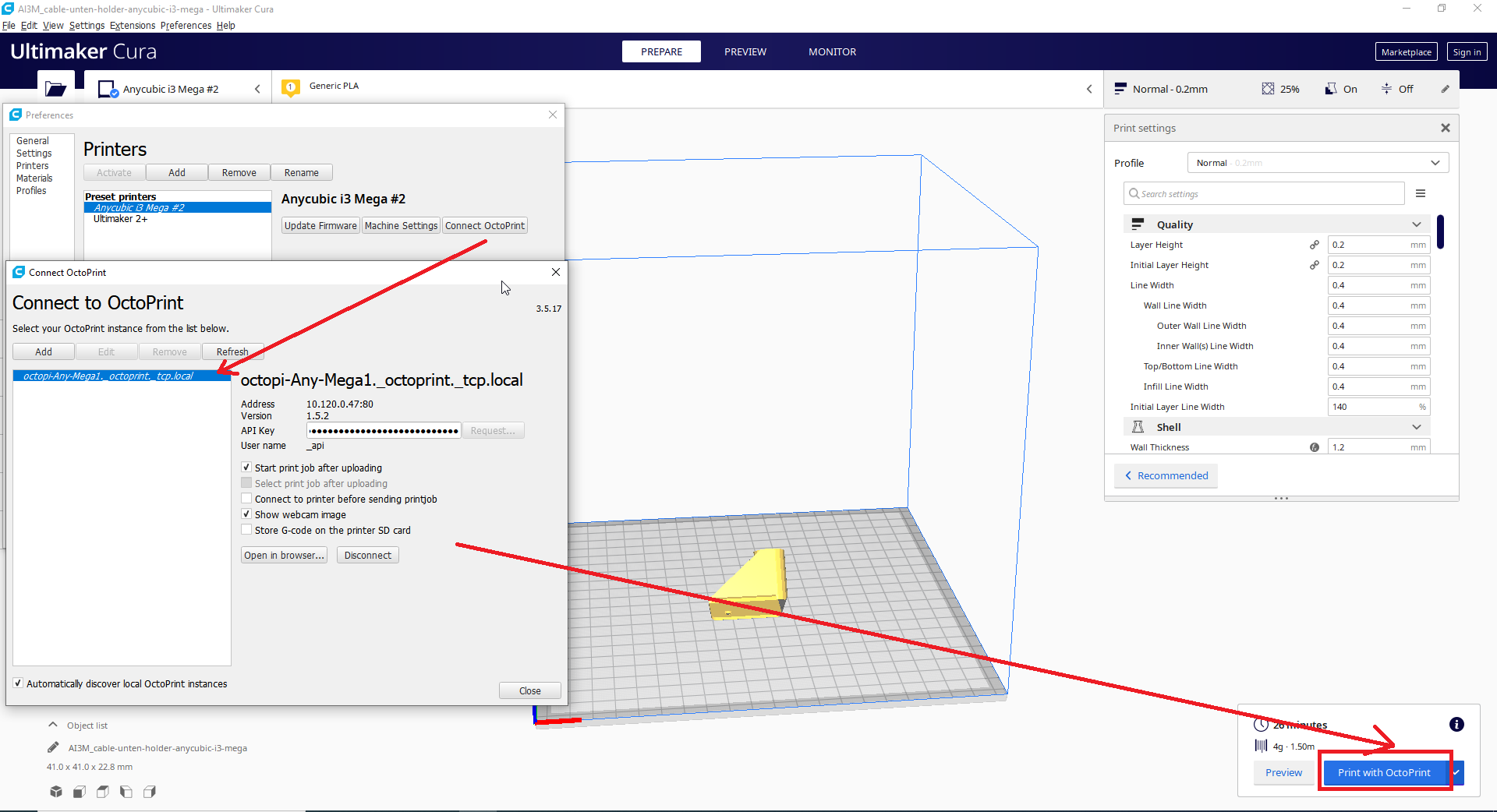Screen dimensions: 1497x812
Task: Open custom print settings via pencil icon
Action: click(x=1447, y=88)
